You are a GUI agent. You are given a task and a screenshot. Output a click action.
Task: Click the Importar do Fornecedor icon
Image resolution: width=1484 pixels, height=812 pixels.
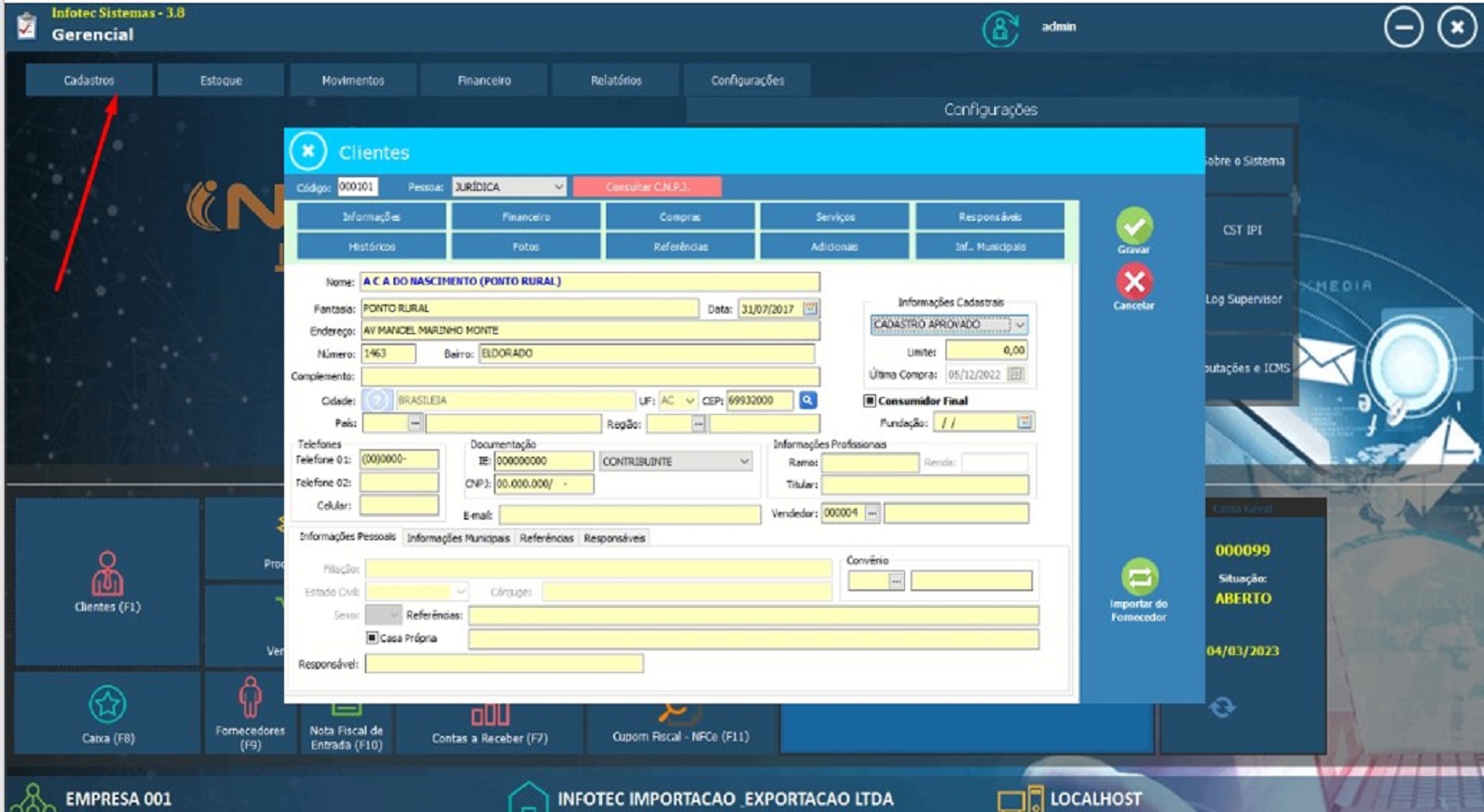click(1139, 578)
